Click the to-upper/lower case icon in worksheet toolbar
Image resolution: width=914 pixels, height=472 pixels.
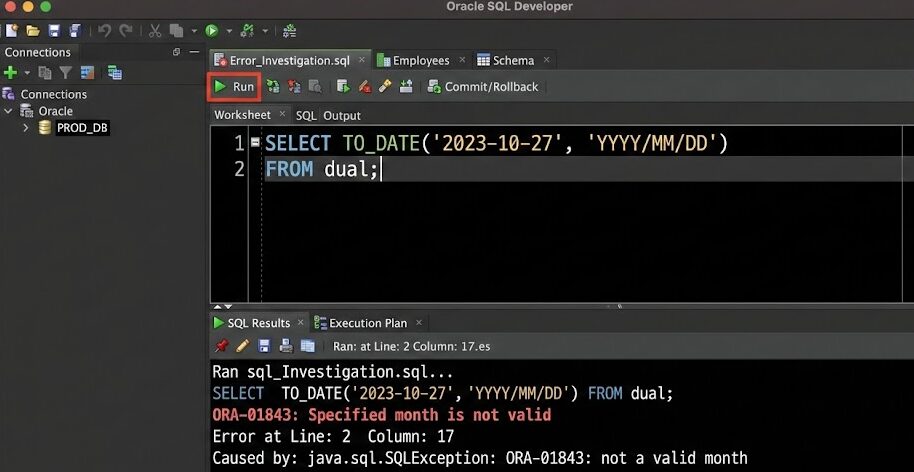(x=406, y=87)
